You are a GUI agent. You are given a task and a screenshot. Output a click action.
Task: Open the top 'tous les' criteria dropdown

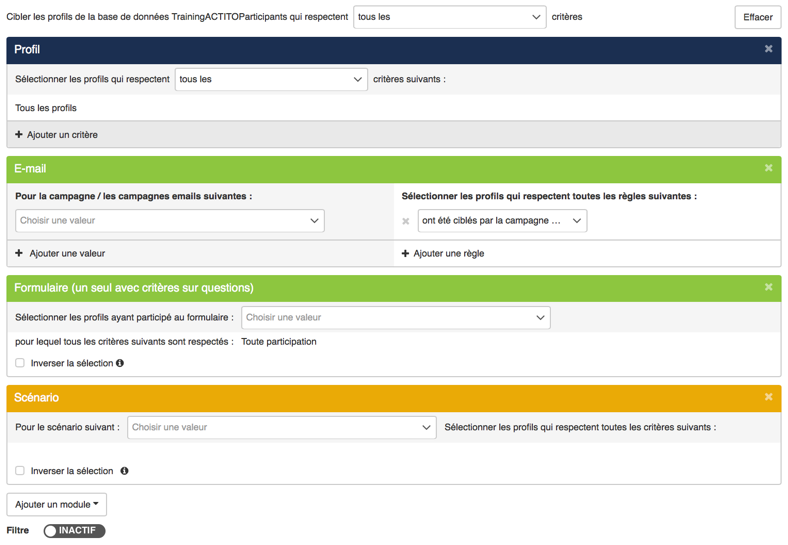(x=449, y=17)
